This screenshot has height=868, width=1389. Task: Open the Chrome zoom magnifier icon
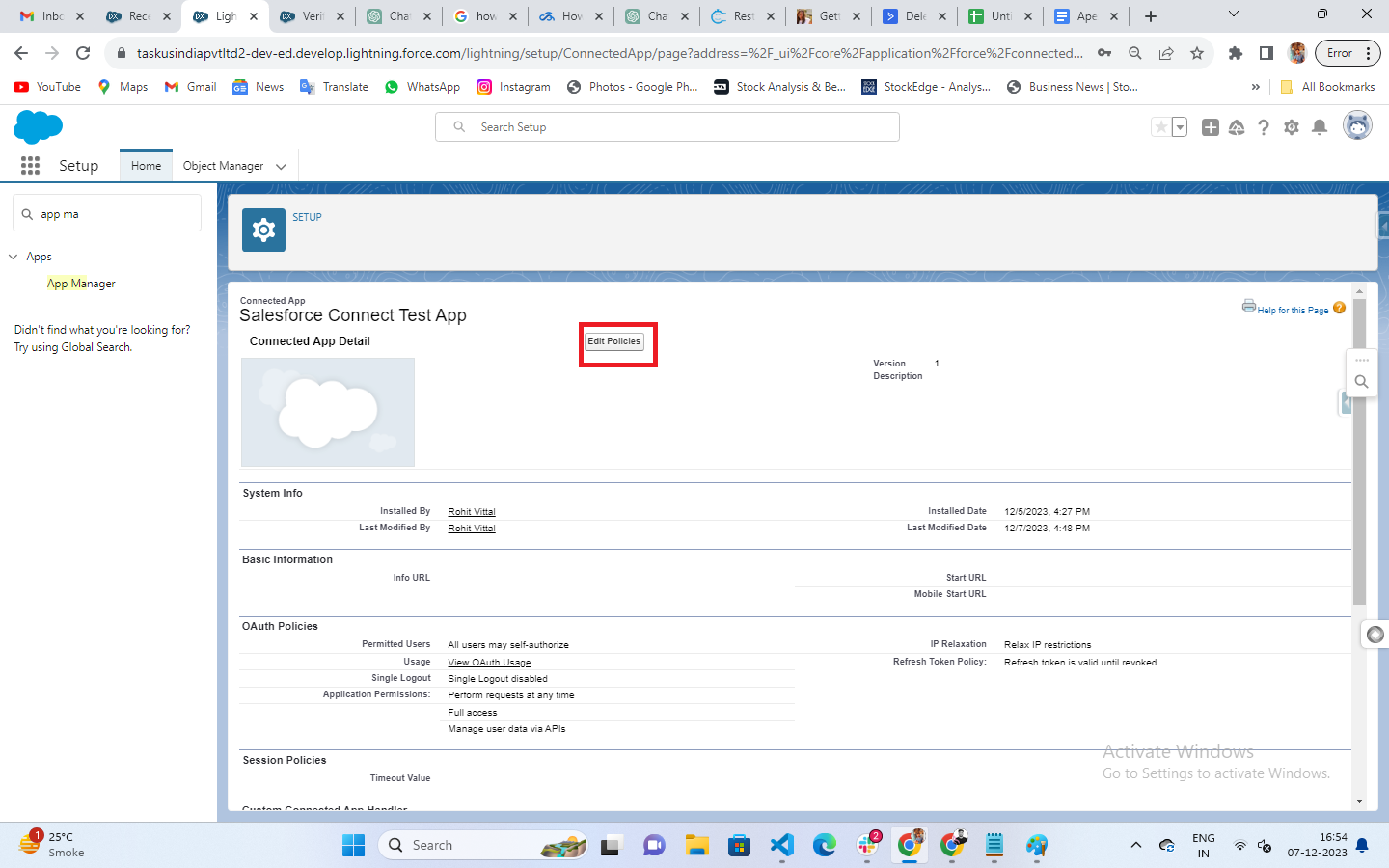1135,53
